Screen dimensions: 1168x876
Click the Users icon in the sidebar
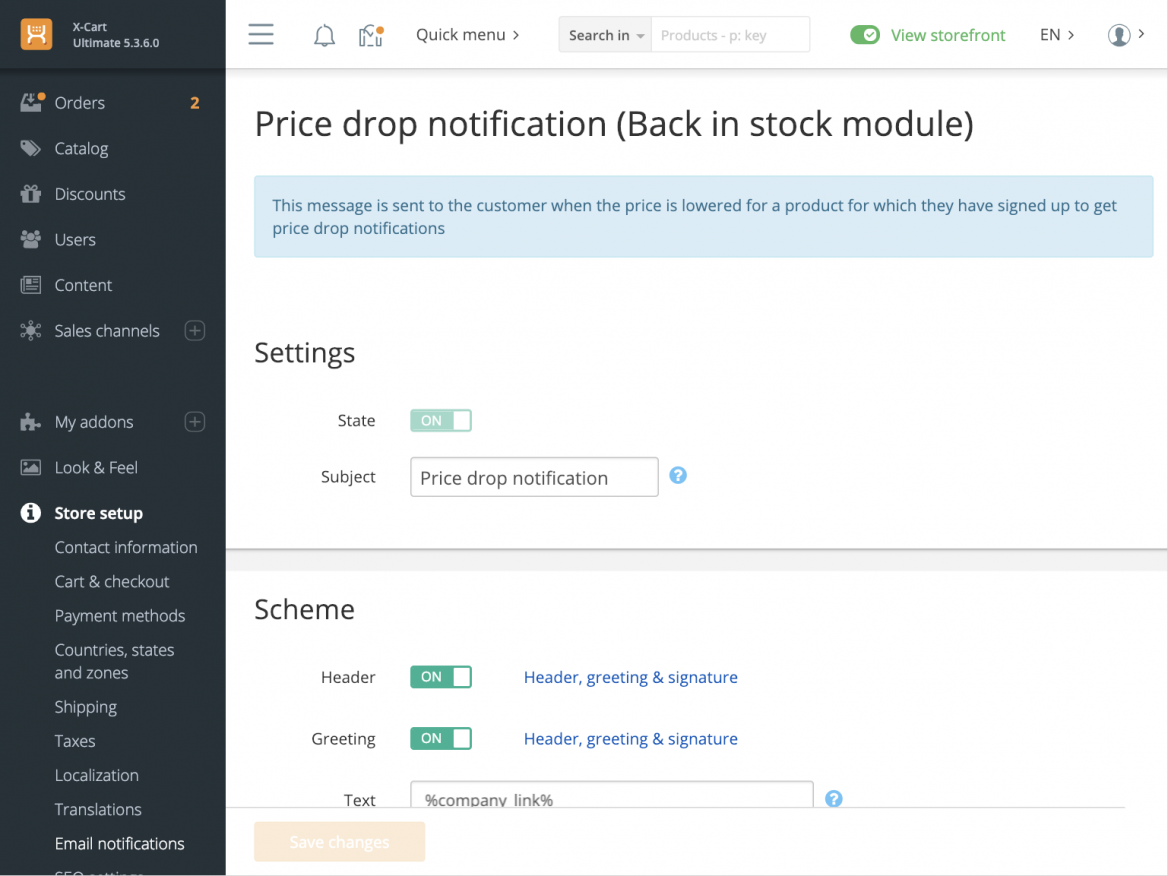coord(29,239)
